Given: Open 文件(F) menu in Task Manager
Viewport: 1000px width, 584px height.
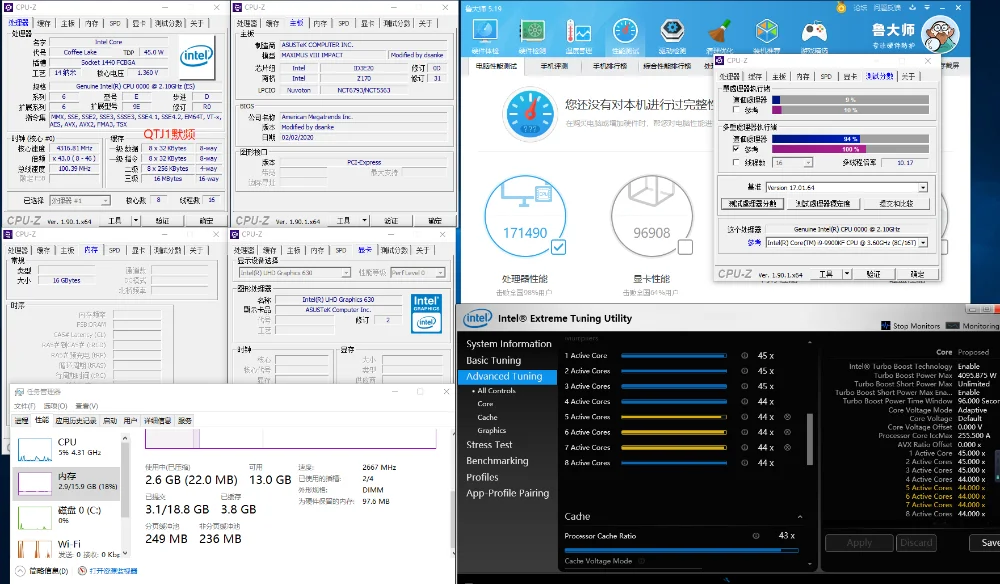Looking at the screenshot, I should coord(25,406).
